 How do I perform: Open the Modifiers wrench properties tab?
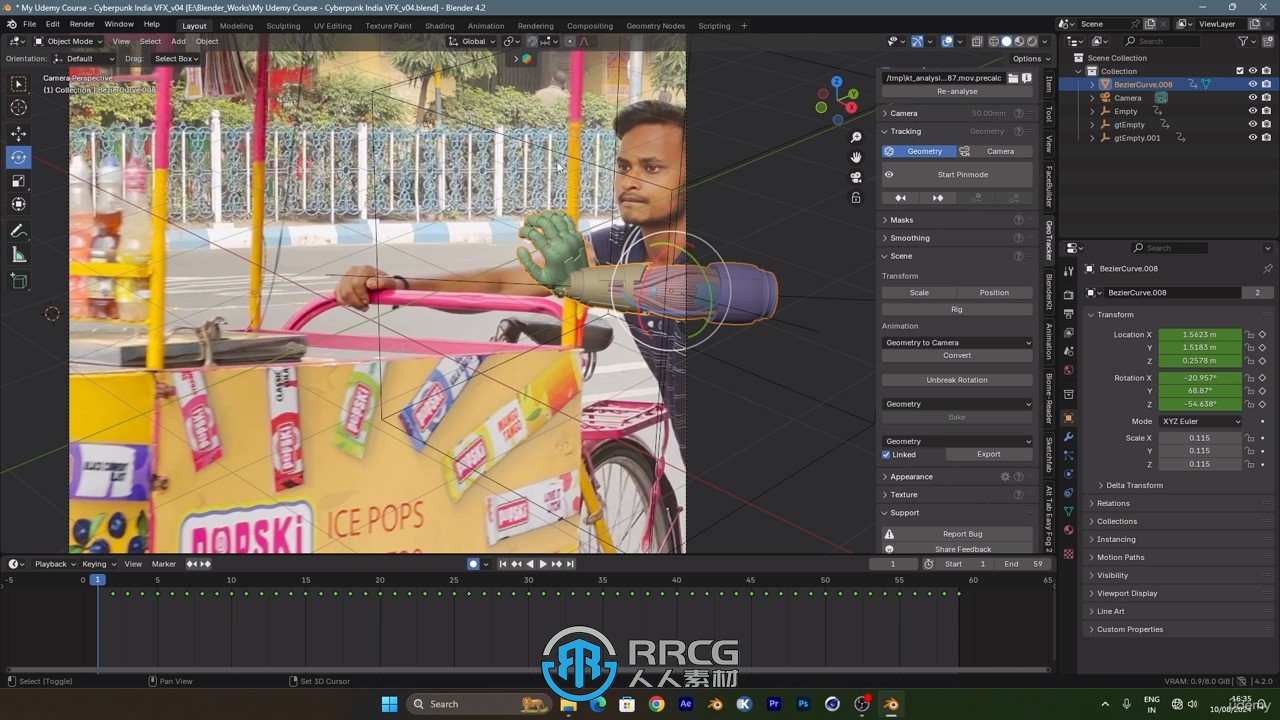pos(1068,437)
